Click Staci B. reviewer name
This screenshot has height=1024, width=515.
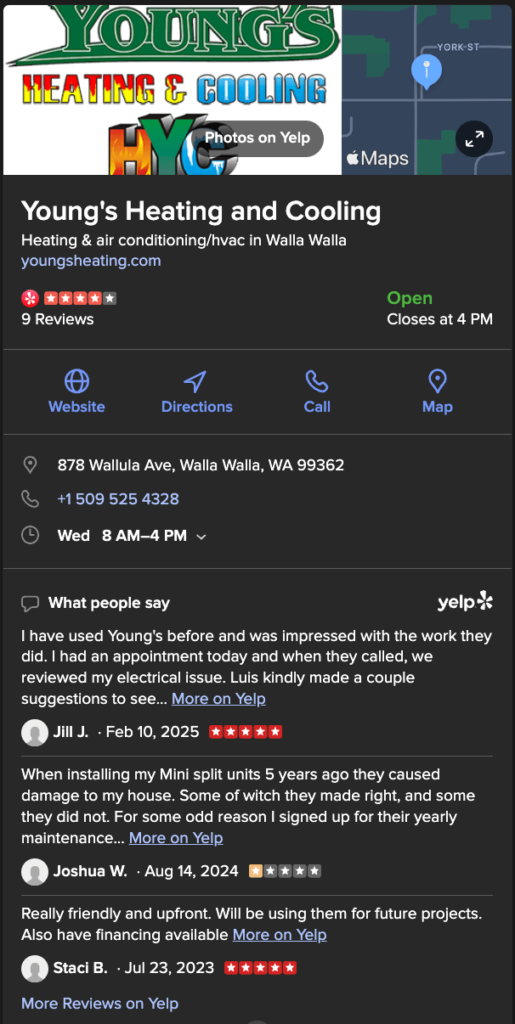tap(80, 968)
